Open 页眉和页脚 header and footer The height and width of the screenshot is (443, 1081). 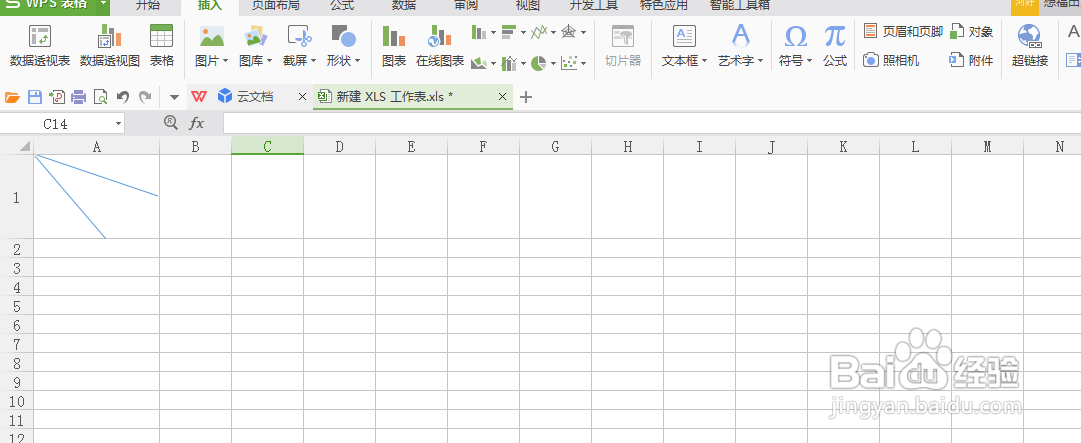click(x=902, y=31)
